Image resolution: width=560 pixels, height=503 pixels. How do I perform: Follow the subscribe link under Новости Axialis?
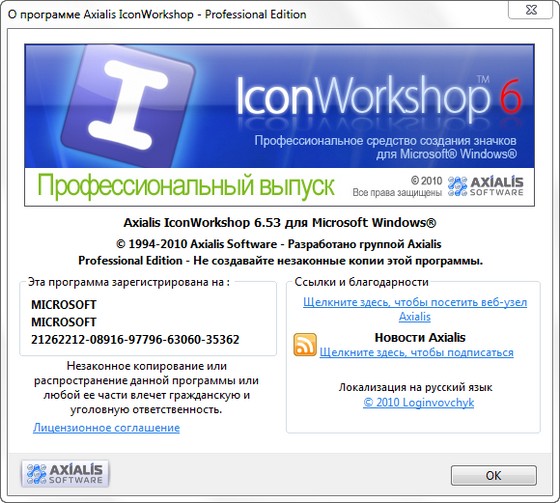point(416,353)
